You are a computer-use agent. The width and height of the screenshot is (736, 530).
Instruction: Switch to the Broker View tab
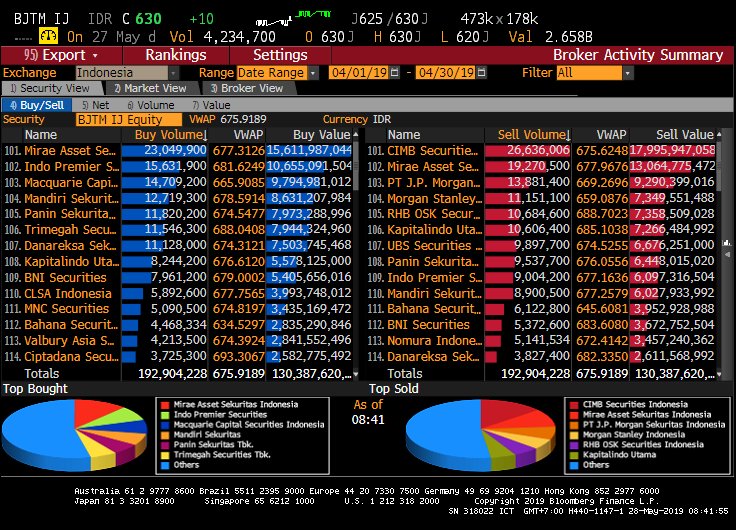pos(247,88)
